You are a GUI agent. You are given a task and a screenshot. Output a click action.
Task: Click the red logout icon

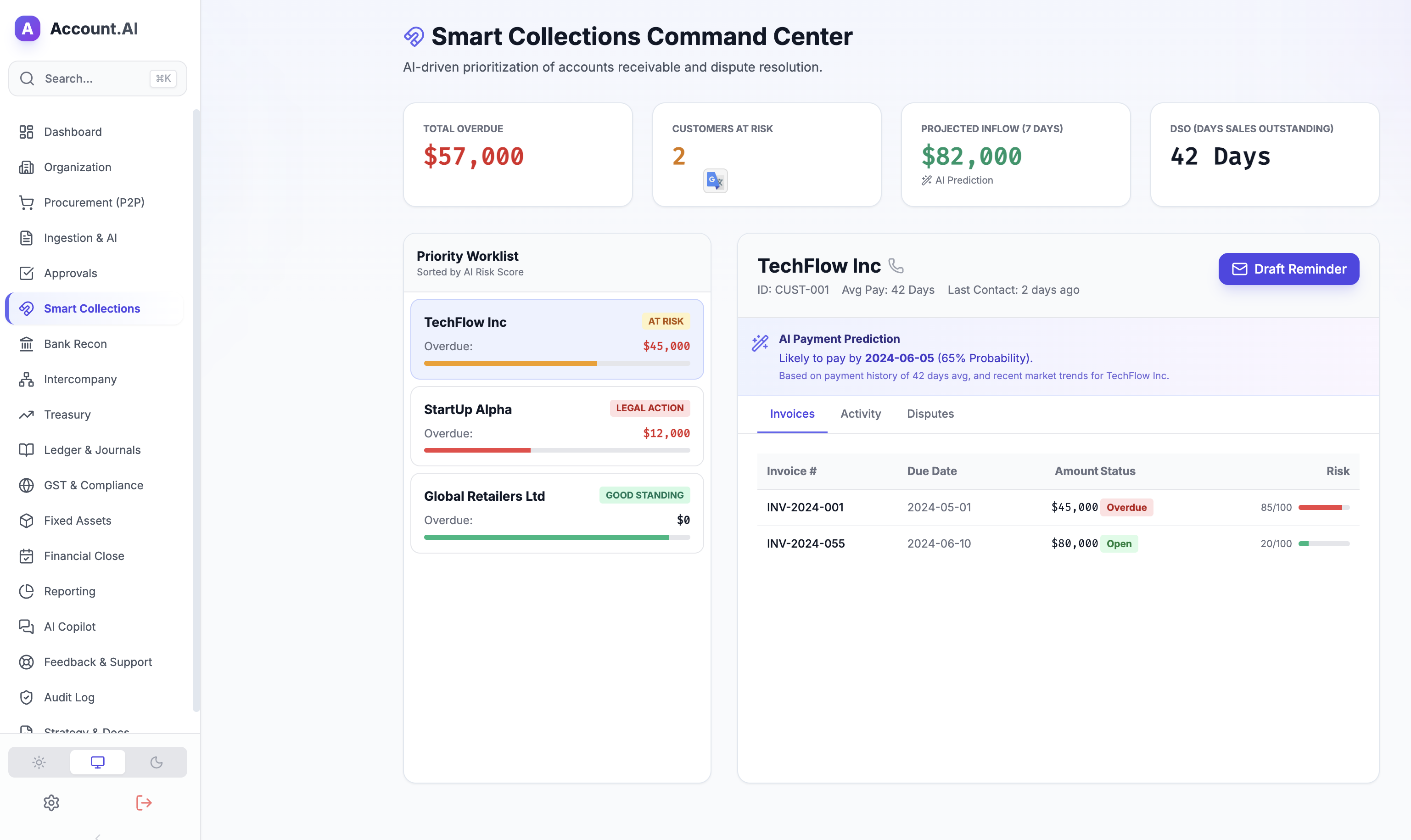[144, 802]
